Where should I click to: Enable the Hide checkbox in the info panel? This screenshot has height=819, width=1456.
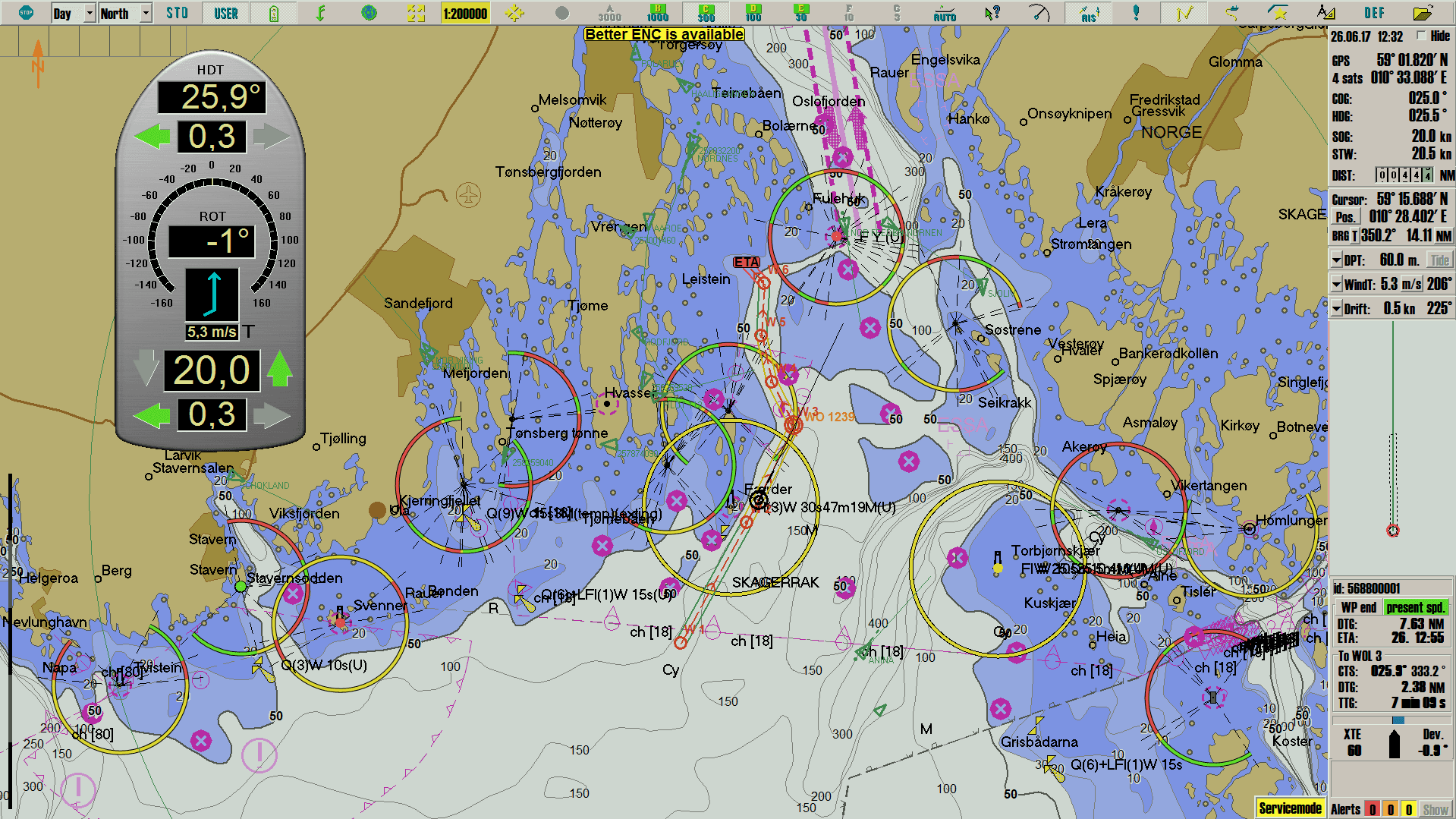1420,36
